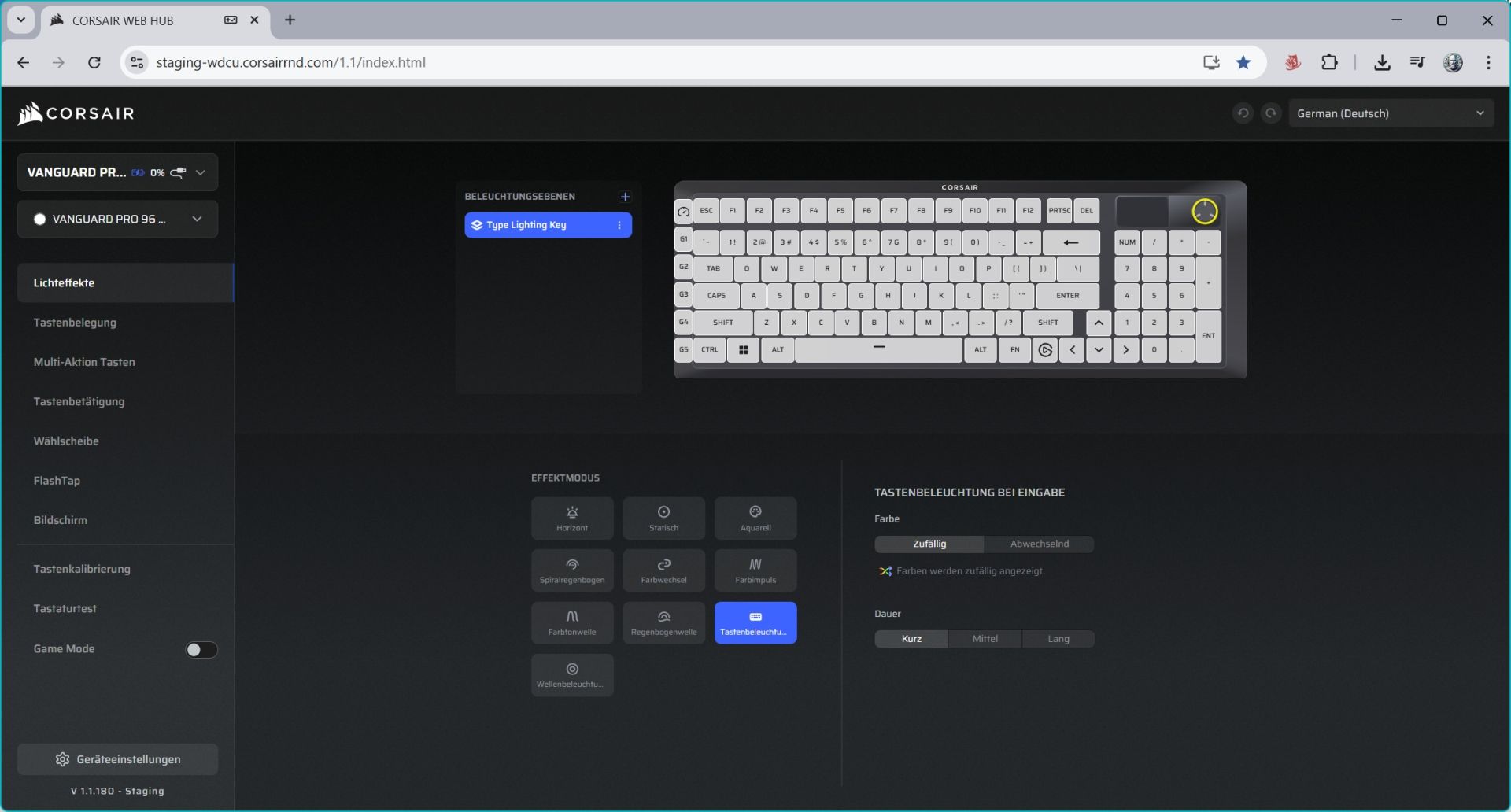Set color mode to Zufällig
This screenshot has height=812, width=1511.
(x=929, y=544)
